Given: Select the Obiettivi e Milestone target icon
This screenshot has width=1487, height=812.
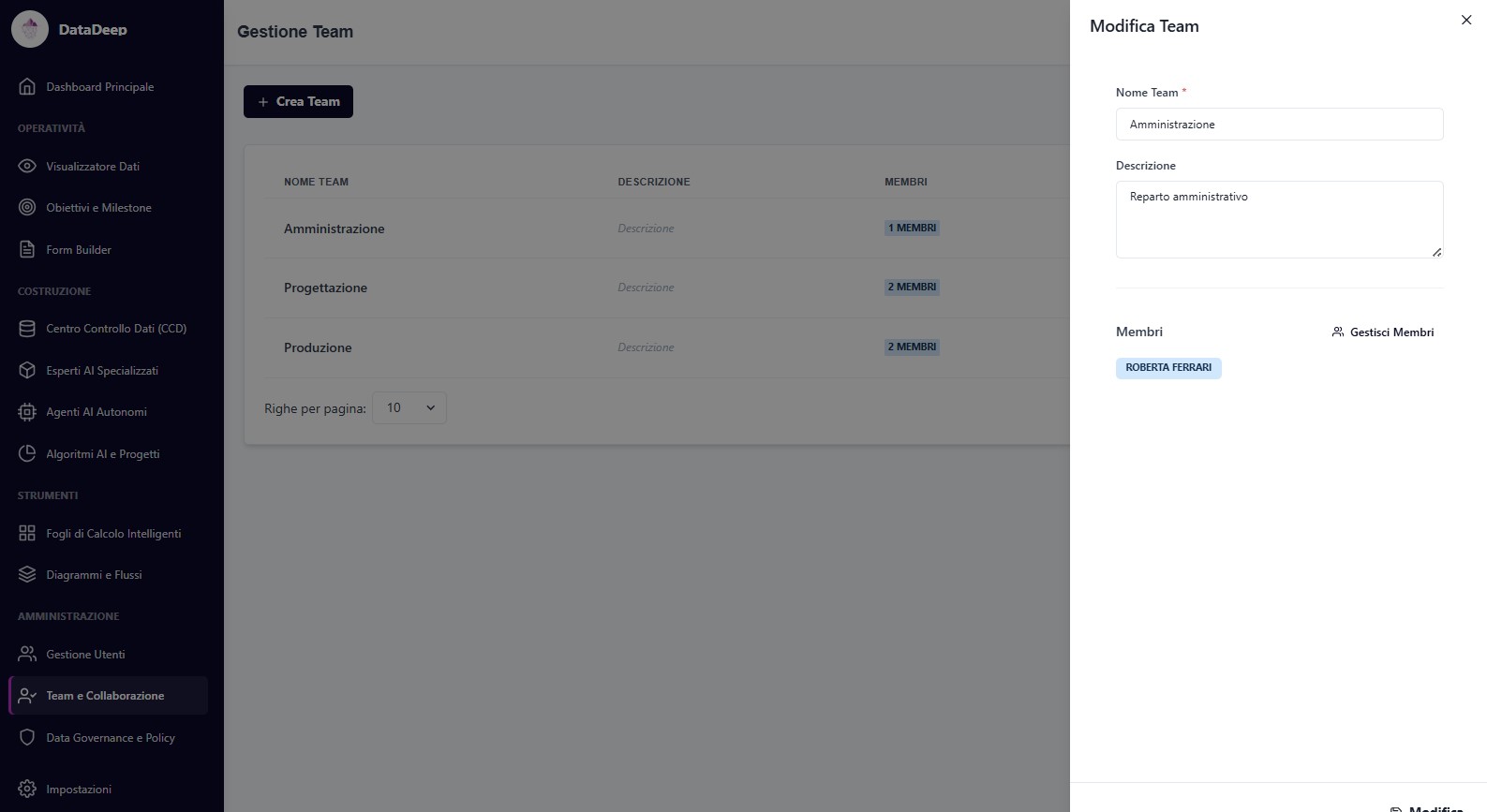Looking at the screenshot, I should [27, 208].
